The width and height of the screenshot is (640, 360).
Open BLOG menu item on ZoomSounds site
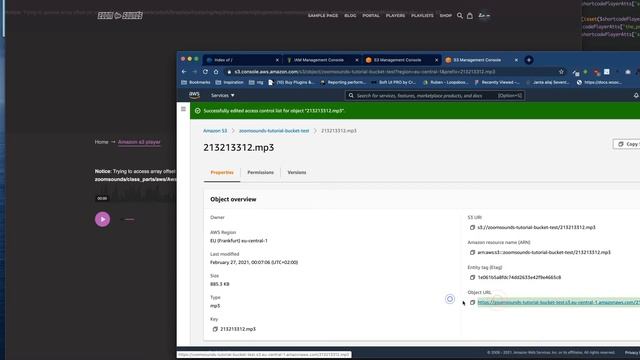click(350, 16)
